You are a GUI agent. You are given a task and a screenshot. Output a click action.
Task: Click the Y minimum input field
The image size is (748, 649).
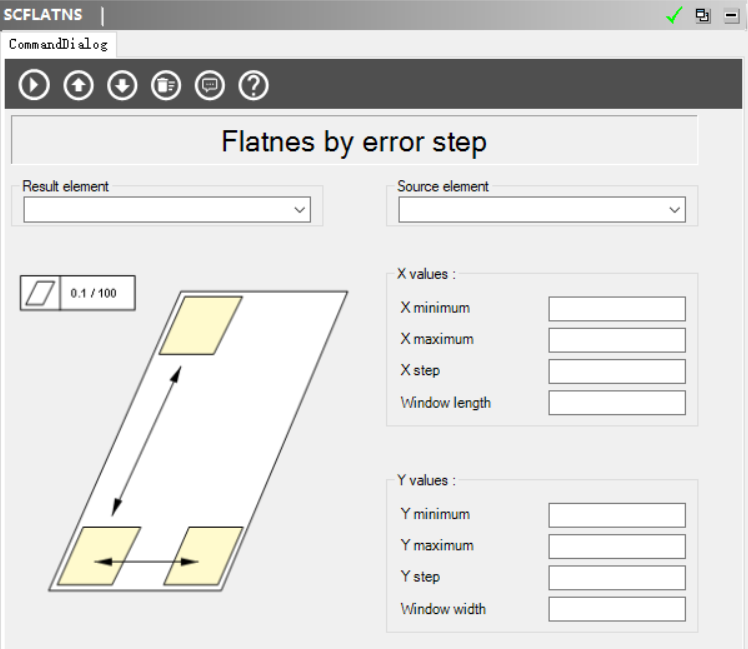tap(616, 515)
